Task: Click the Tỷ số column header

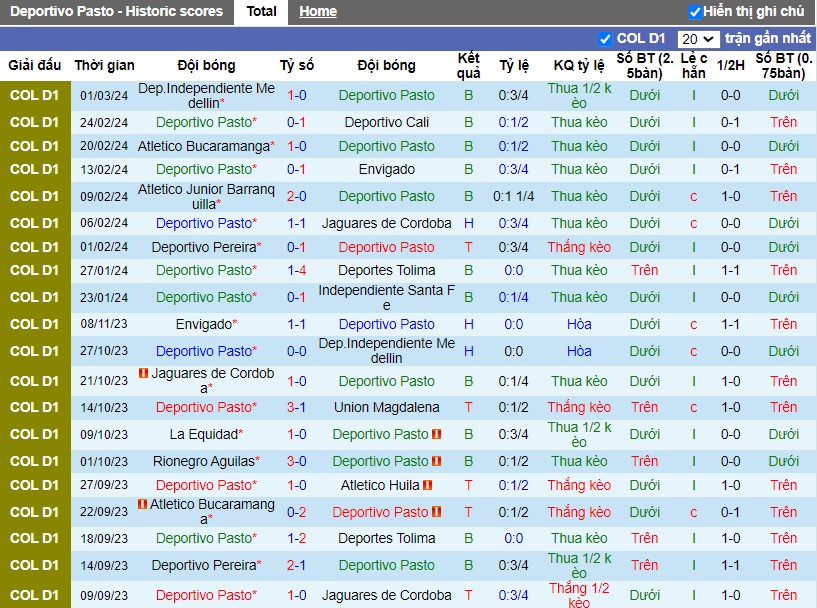Action: tap(296, 66)
